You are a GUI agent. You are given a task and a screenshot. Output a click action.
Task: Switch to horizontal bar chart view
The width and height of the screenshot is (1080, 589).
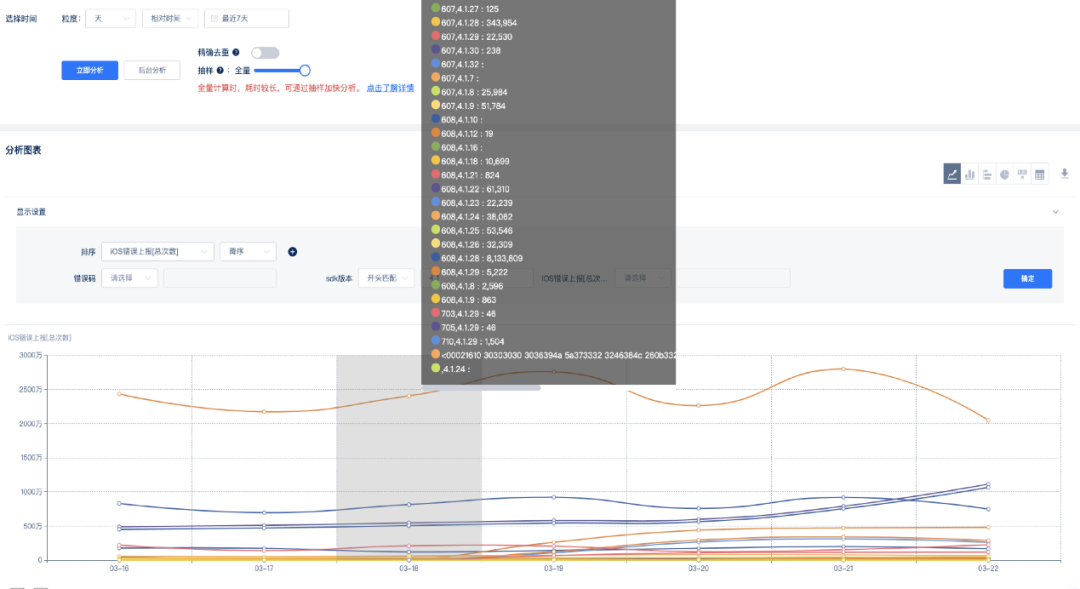pos(987,174)
